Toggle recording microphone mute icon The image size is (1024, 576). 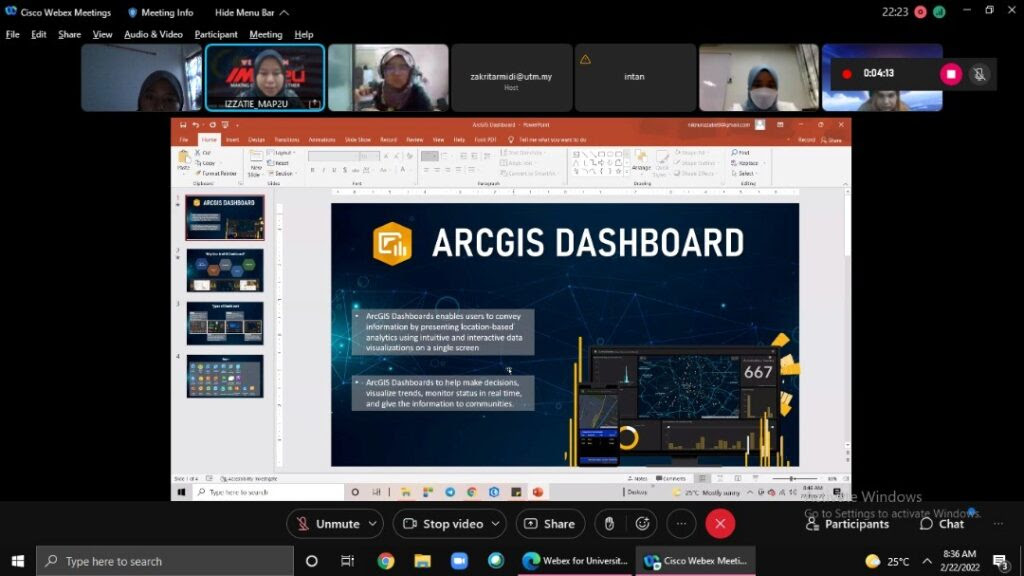979,74
